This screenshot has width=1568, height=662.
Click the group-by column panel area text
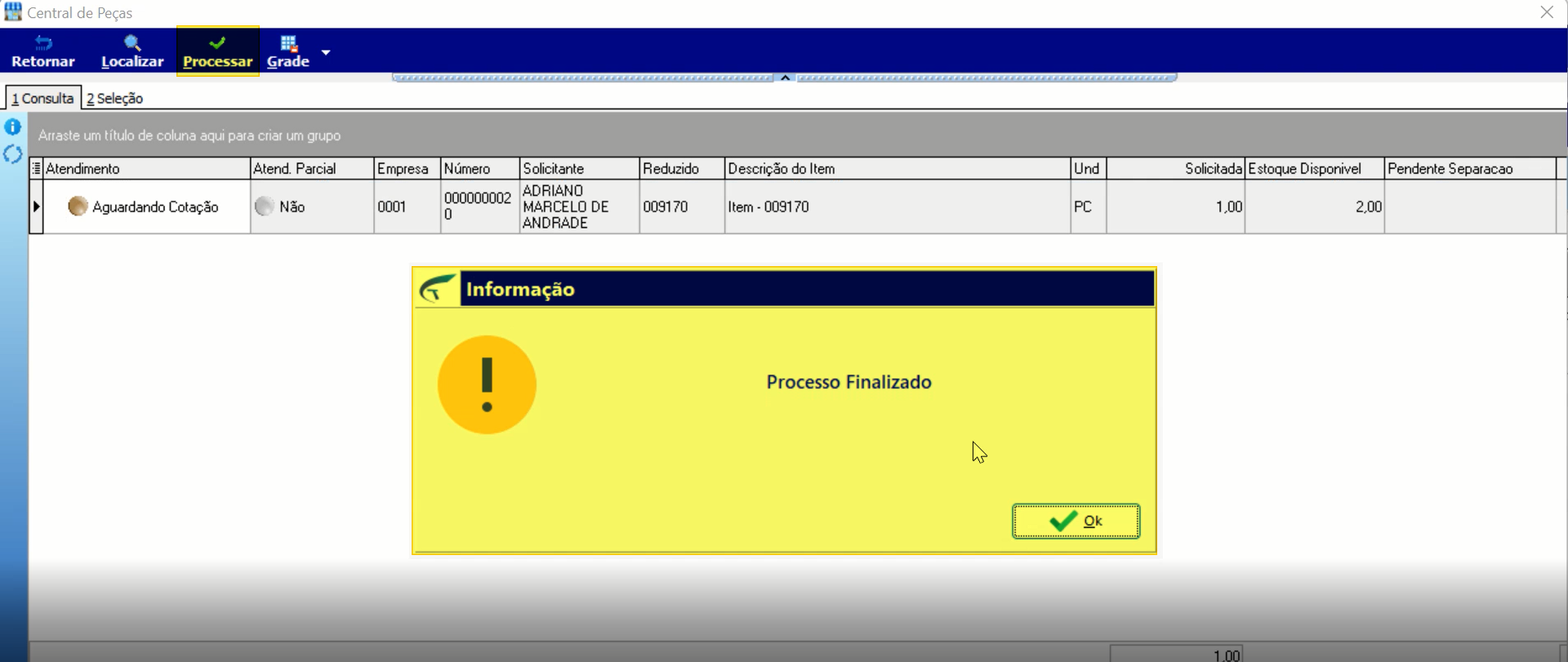click(x=189, y=136)
